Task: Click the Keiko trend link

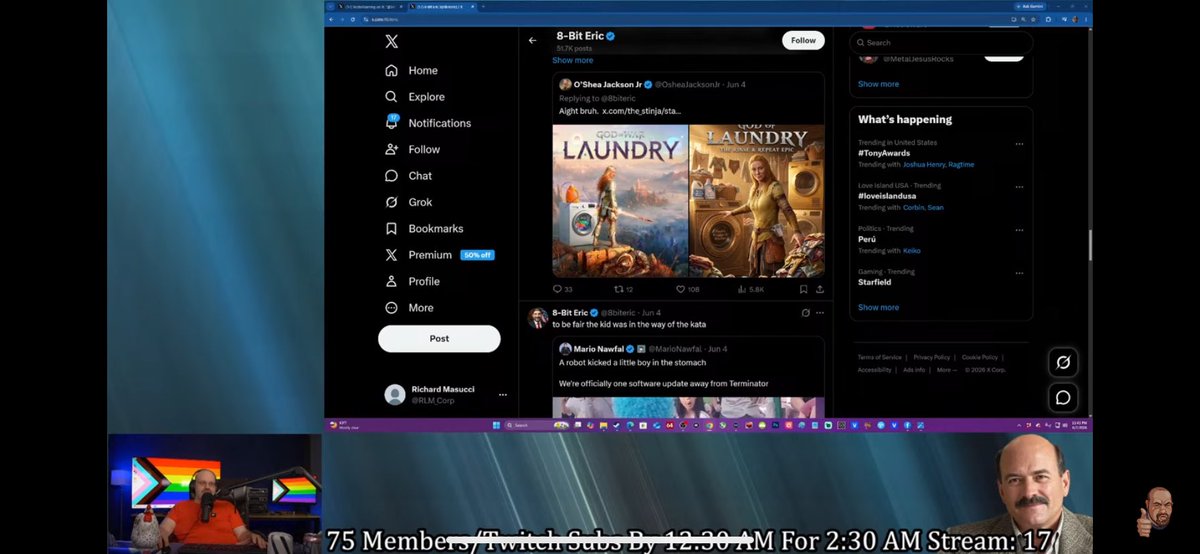Action: 912,250
